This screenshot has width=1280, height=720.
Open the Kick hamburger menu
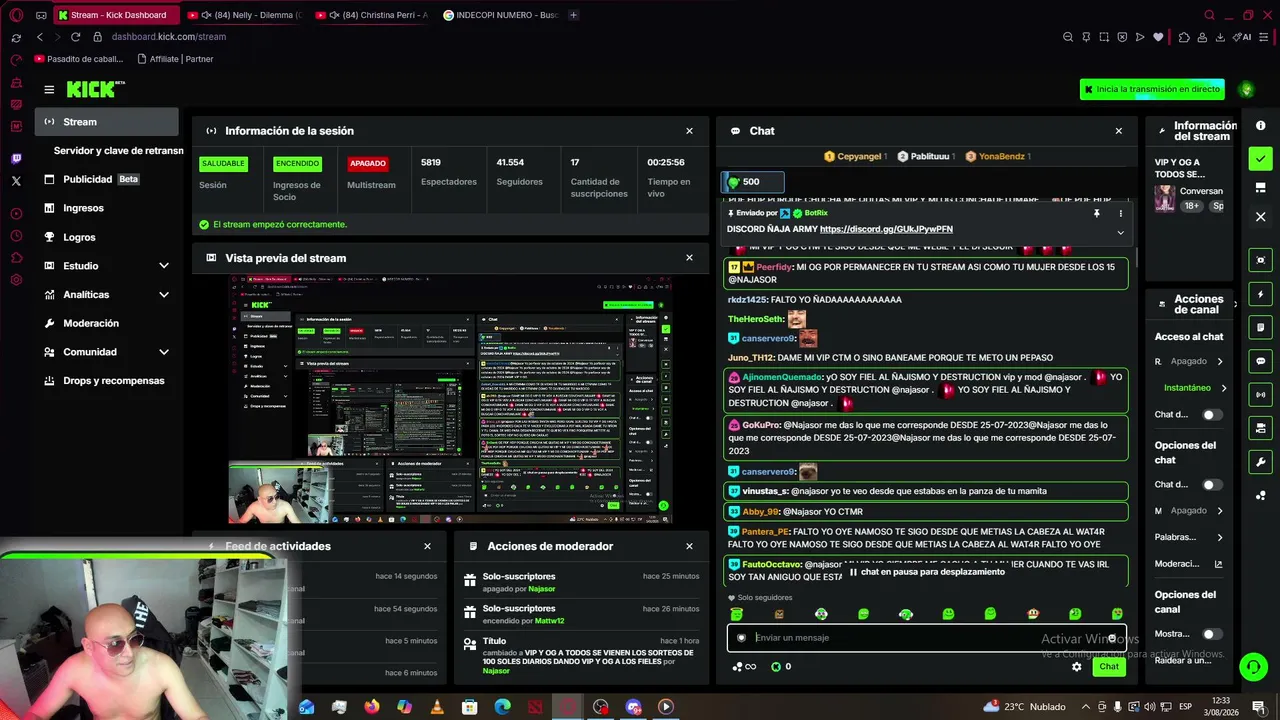(49, 90)
